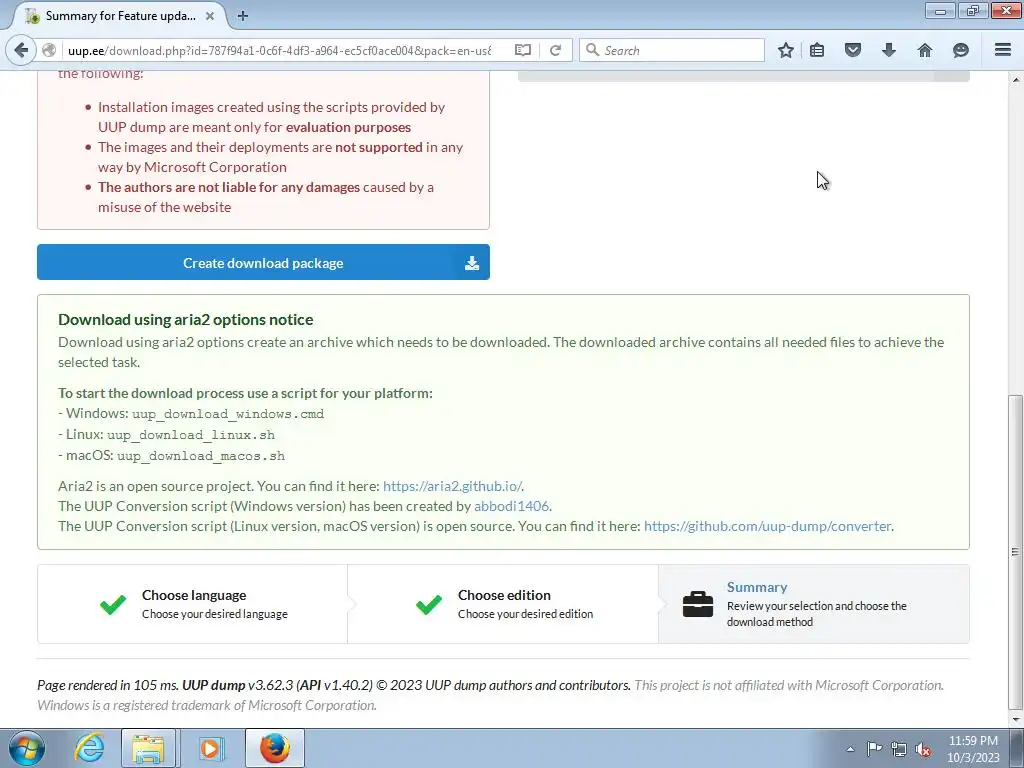Open the taskbar clock showing 11:59 PM

tap(973, 749)
